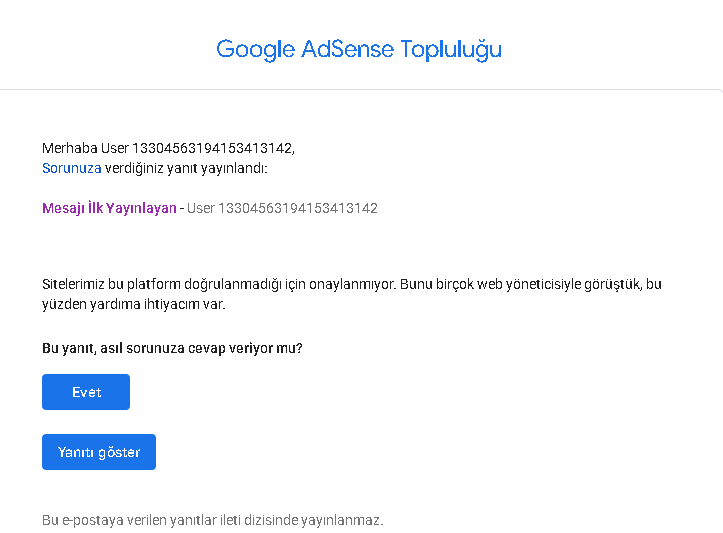
Task: Open the Google AdSense Topluluğu header link
Action: click(359, 49)
